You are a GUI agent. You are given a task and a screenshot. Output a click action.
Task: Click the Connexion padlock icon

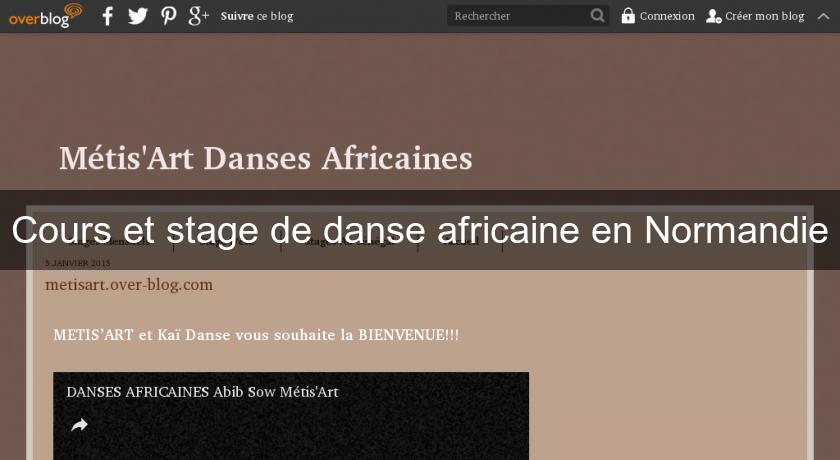628,16
